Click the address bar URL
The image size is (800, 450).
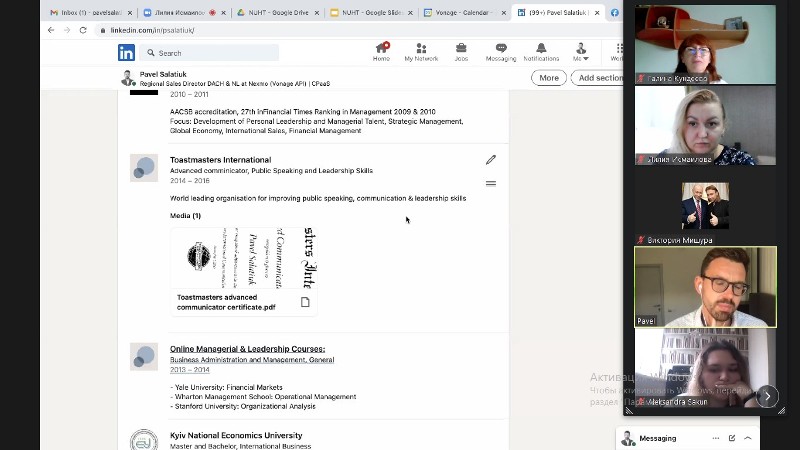click(x=153, y=30)
